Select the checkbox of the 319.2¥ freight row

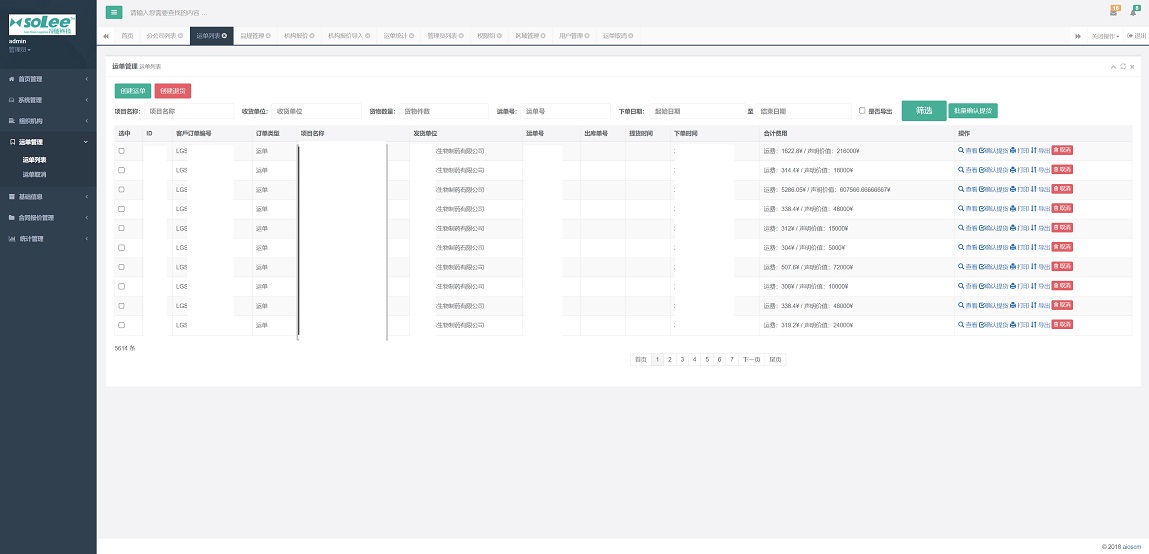pyautogui.click(x=122, y=325)
